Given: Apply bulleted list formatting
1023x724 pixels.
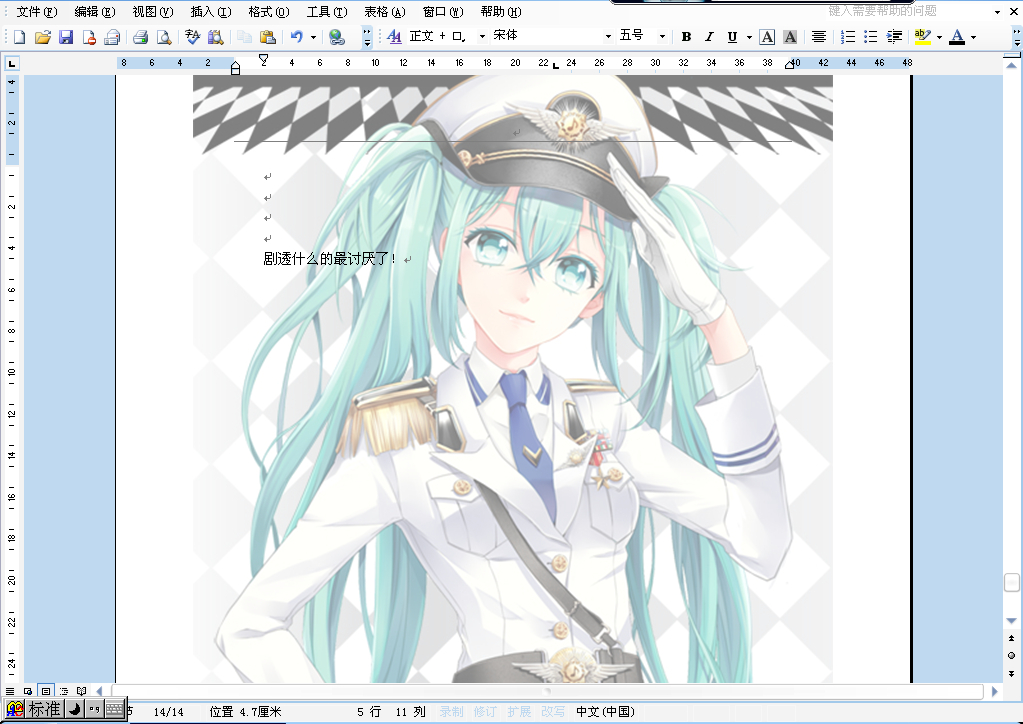Looking at the screenshot, I should 870,37.
